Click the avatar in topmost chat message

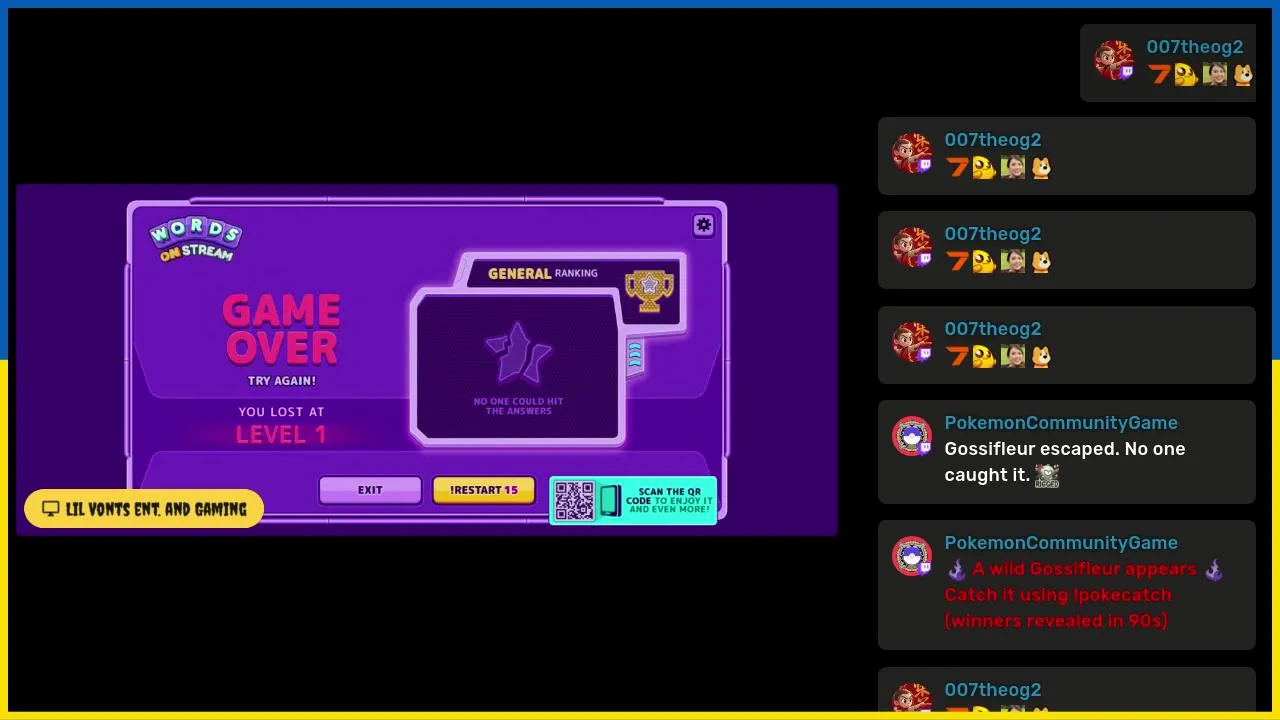coord(1114,60)
